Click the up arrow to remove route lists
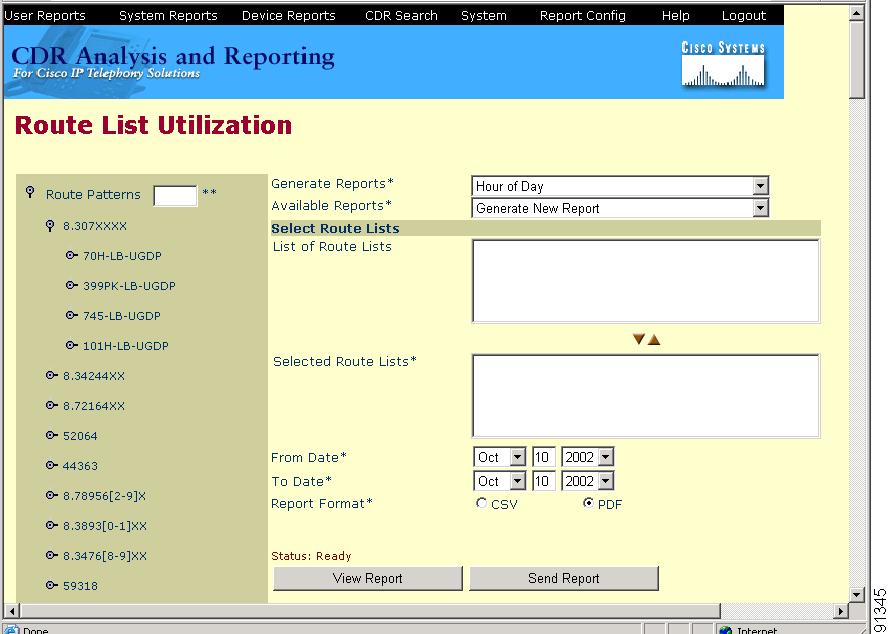 654,339
